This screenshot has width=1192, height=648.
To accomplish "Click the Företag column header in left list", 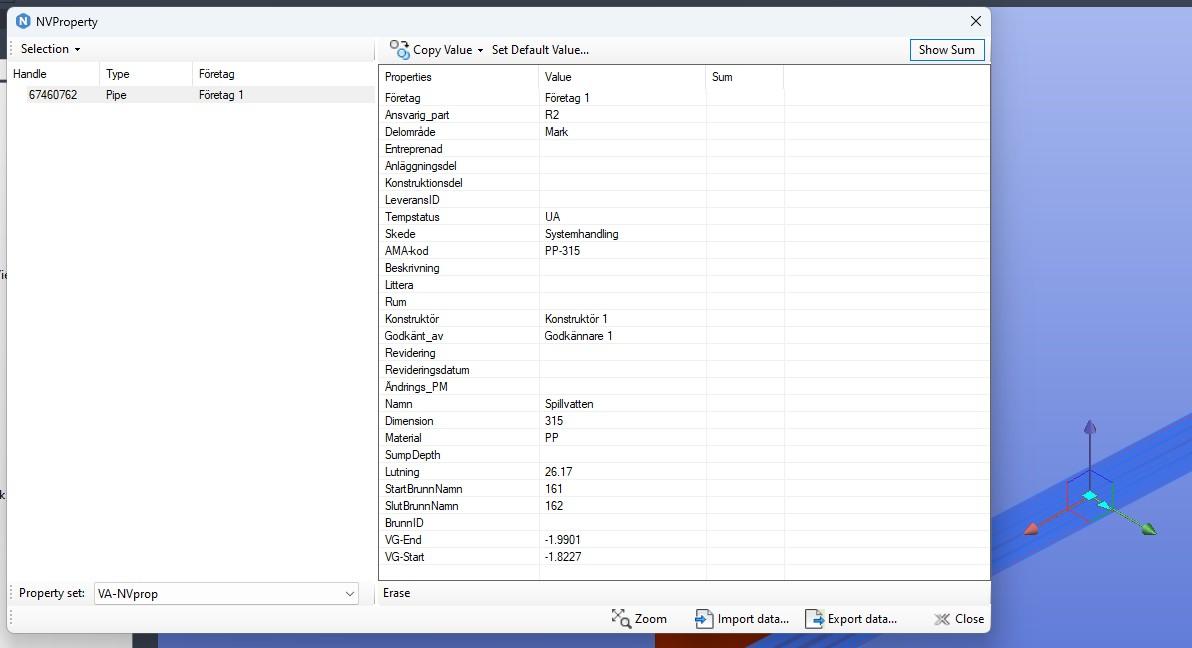I will (x=283, y=74).
